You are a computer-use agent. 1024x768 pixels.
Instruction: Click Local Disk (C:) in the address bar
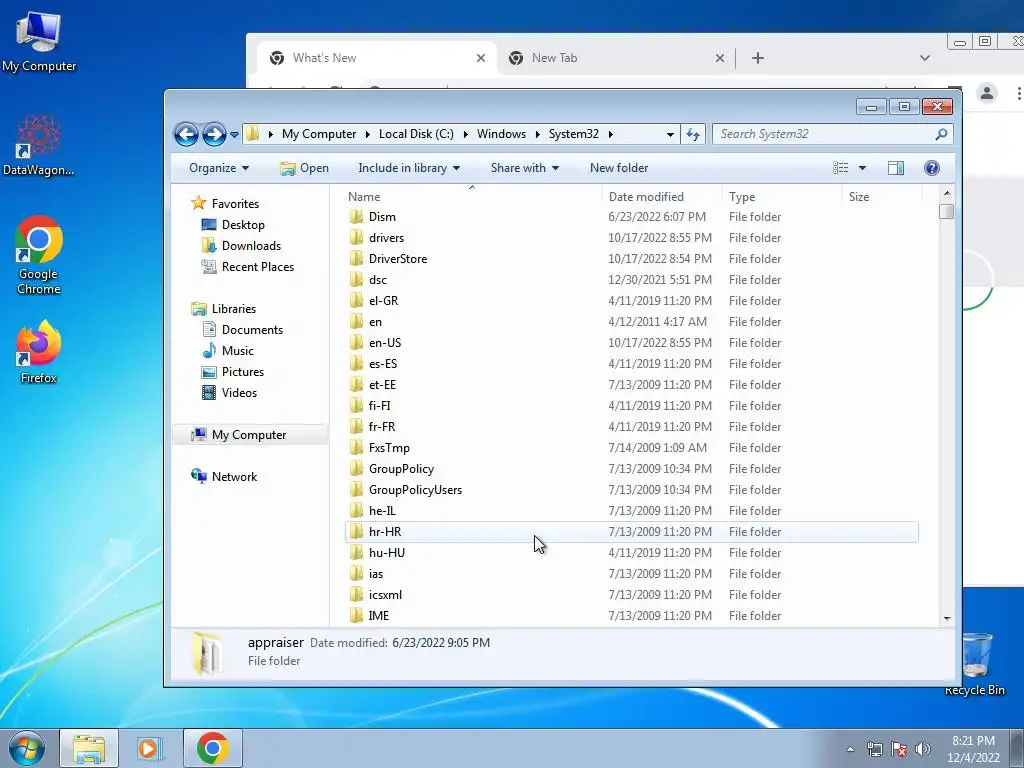click(416, 134)
